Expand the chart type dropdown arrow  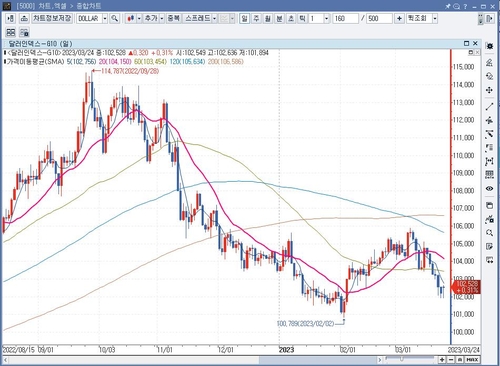pyautogui.click(x=139, y=18)
